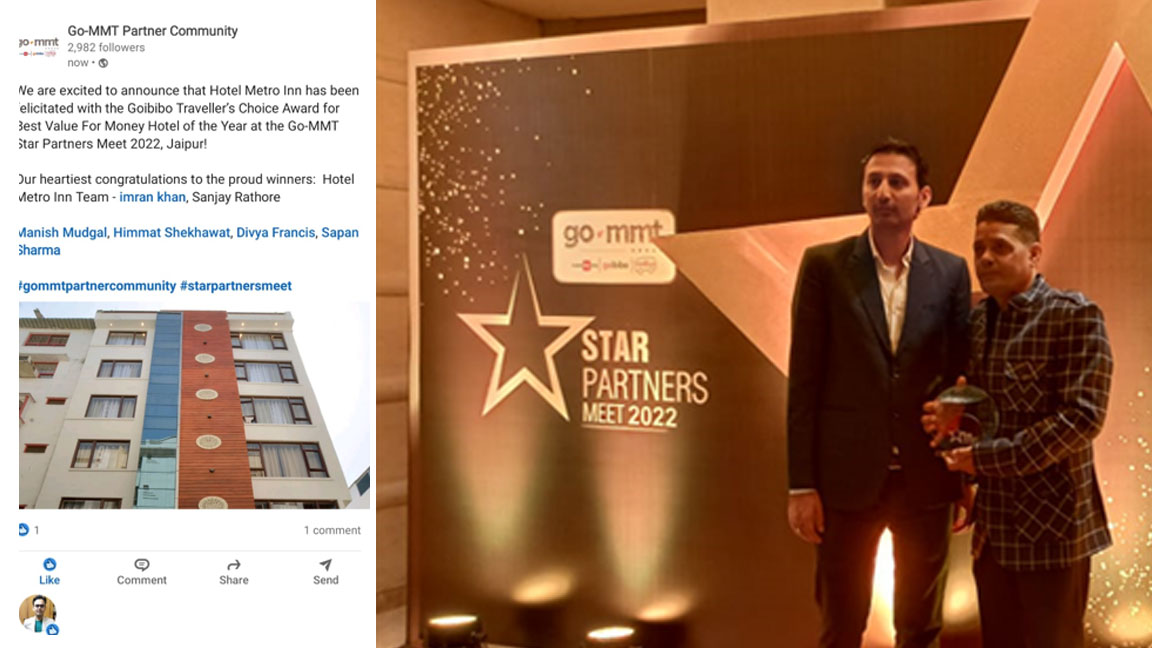Screen dimensions: 1152x648
Task: Click the Share arrow icon
Action: coord(234,564)
